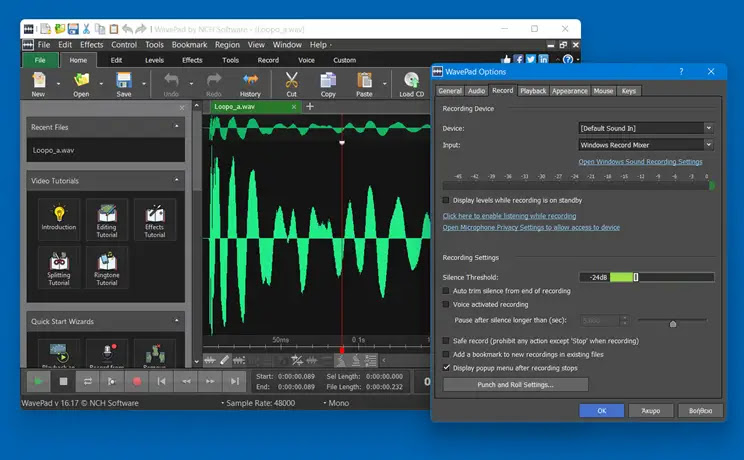Switch to the Voice ribbon tab
The height and width of the screenshot is (460, 744).
(x=306, y=60)
